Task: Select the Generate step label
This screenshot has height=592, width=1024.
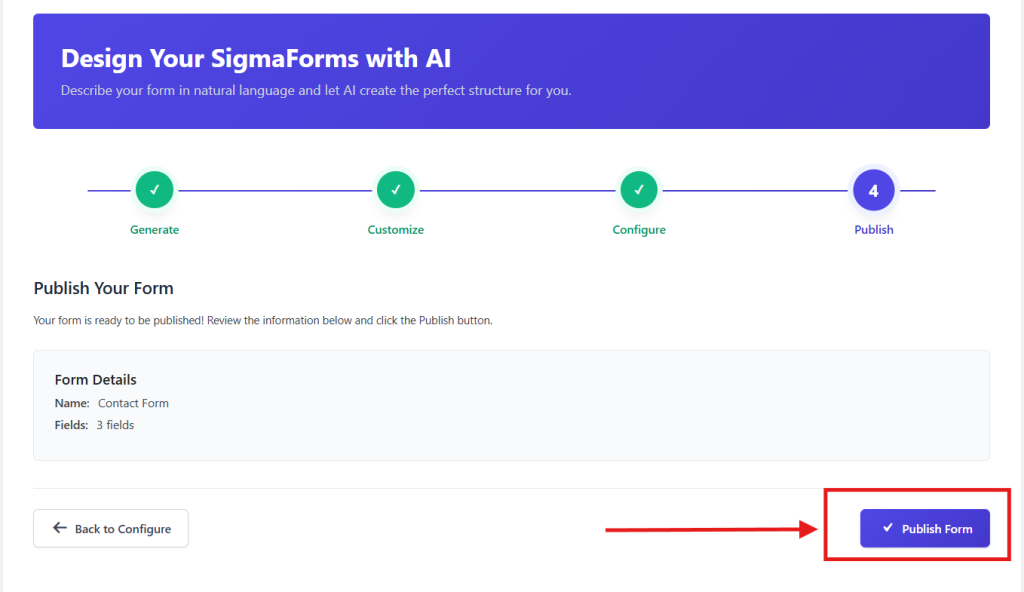Action: [x=154, y=229]
